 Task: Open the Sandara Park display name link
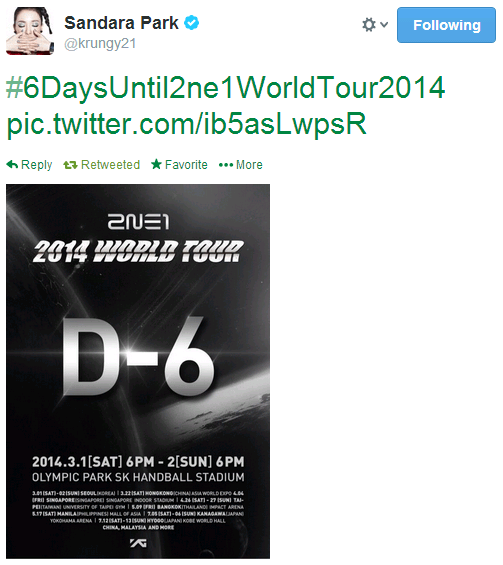(121, 23)
